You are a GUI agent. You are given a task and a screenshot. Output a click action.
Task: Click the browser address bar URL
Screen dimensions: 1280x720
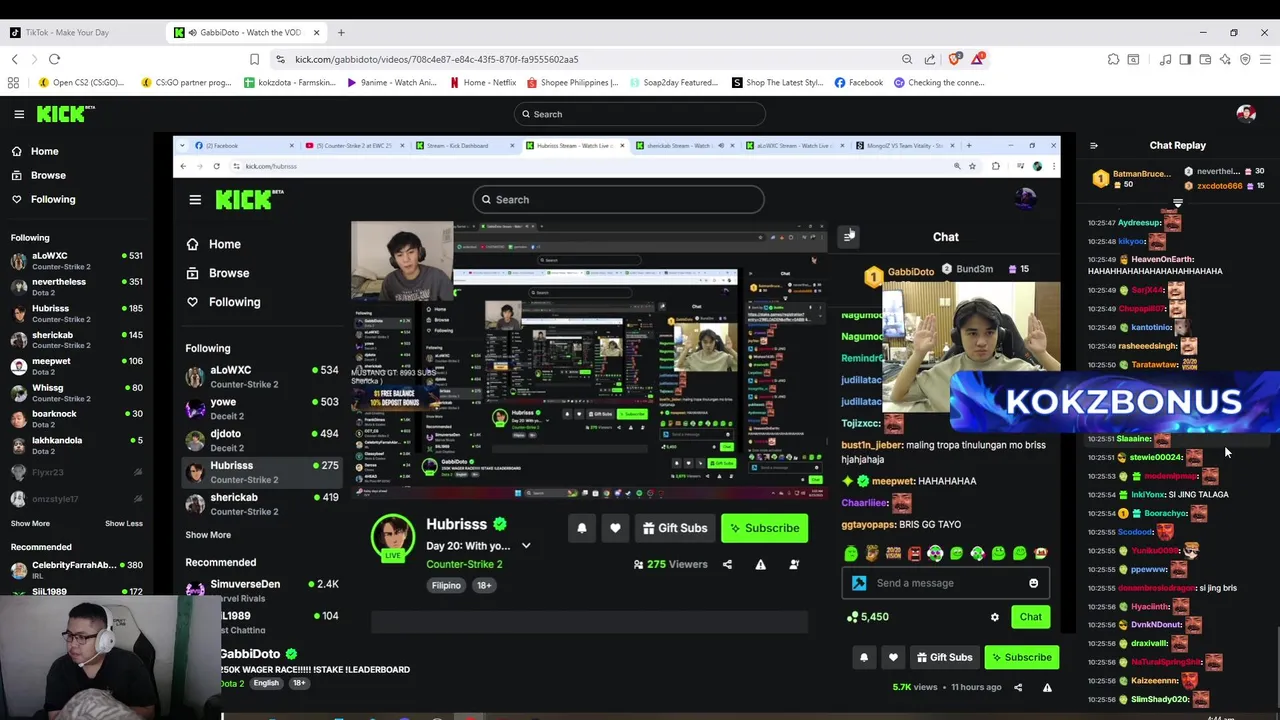(x=436, y=59)
